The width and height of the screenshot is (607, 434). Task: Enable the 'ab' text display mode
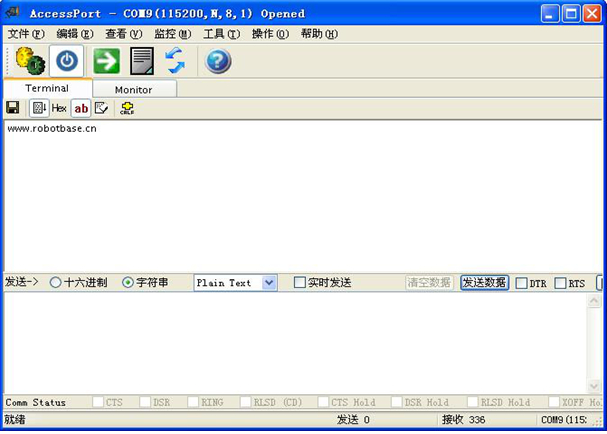(x=81, y=108)
